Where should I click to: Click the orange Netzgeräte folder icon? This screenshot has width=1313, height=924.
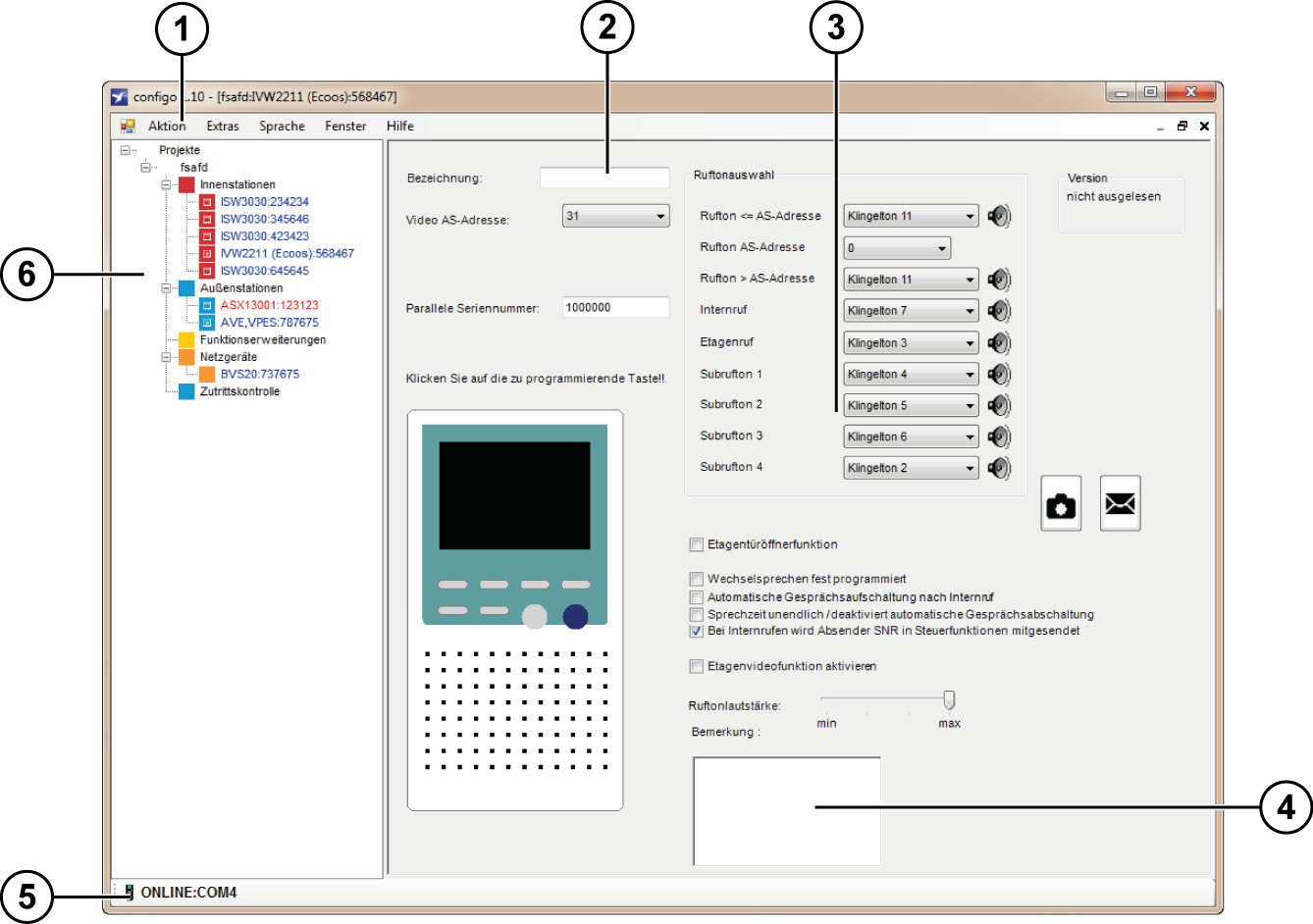click(x=186, y=357)
